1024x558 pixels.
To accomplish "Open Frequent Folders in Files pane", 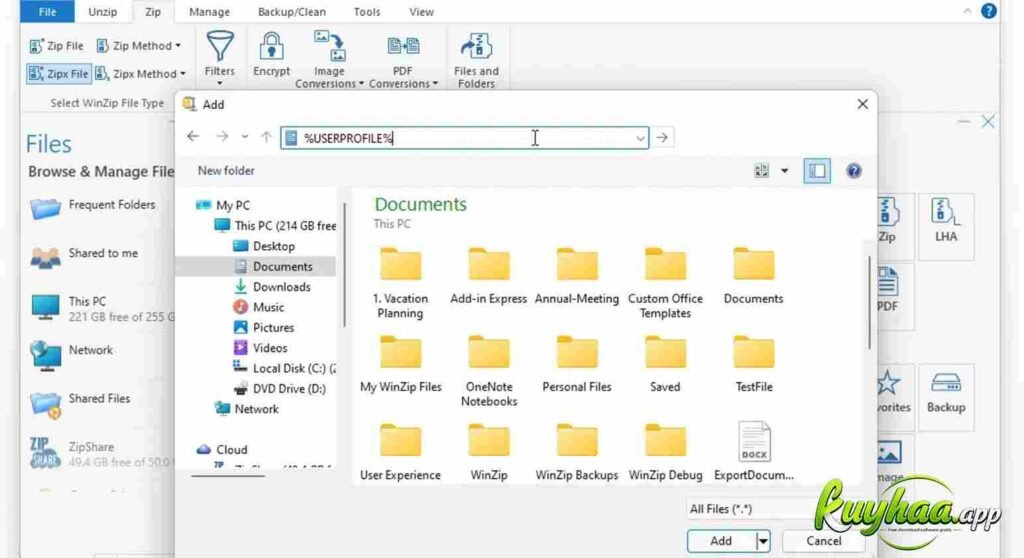I will pyautogui.click(x=93, y=208).
